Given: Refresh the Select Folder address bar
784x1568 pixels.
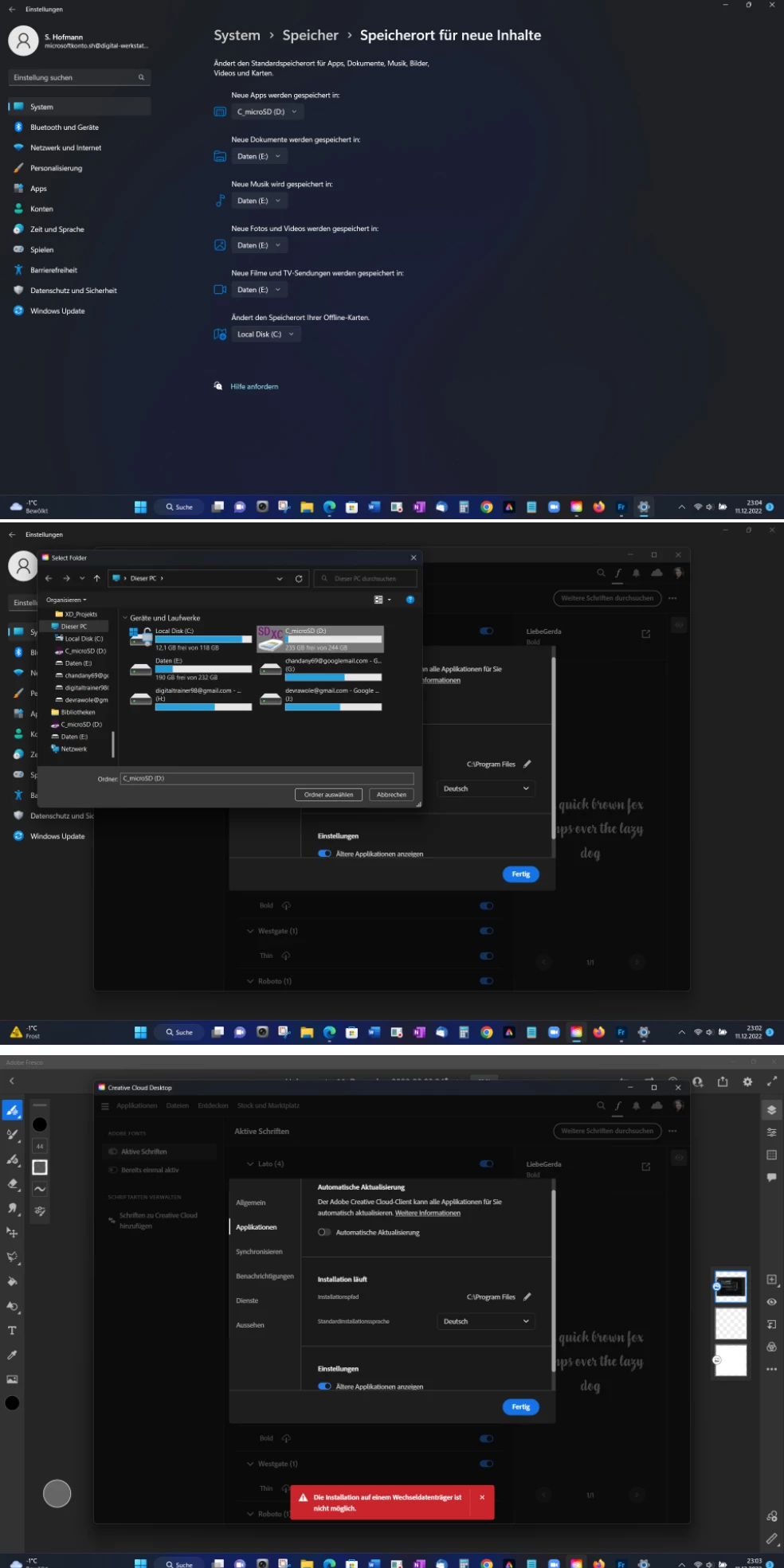Looking at the screenshot, I should coord(299,578).
